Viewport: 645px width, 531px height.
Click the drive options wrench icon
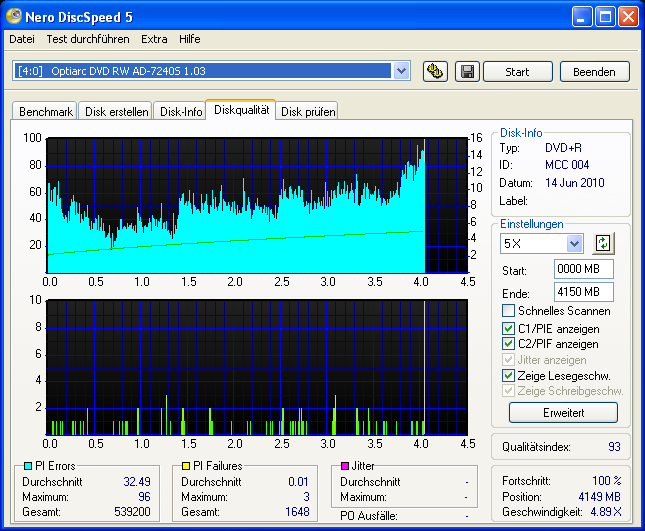(x=435, y=72)
